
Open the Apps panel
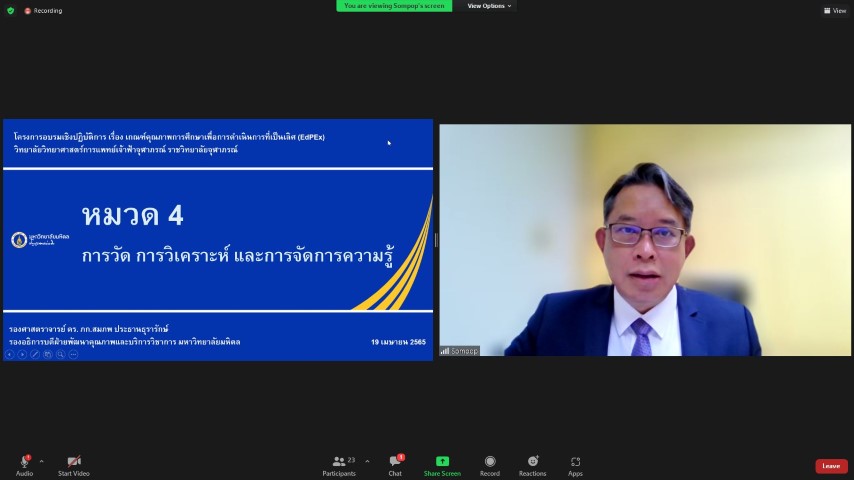click(x=575, y=462)
